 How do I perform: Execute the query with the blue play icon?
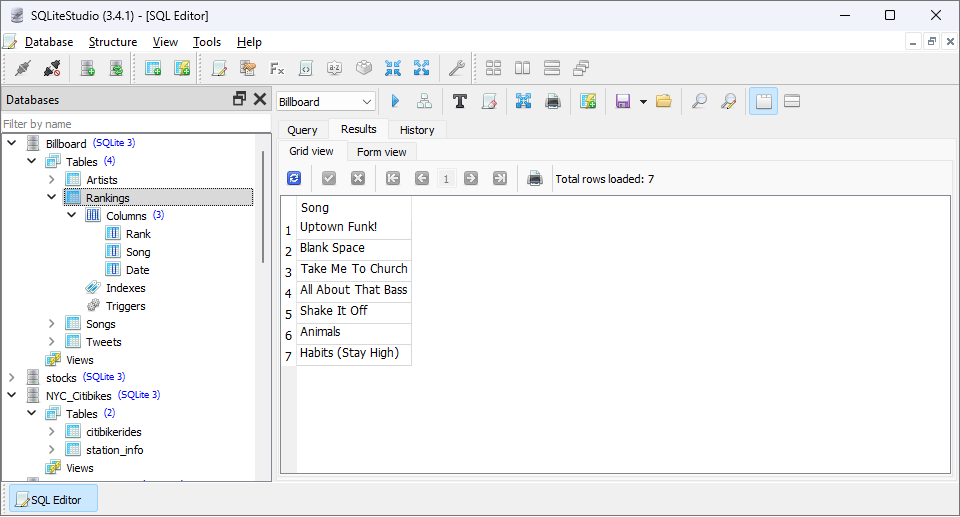(395, 101)
